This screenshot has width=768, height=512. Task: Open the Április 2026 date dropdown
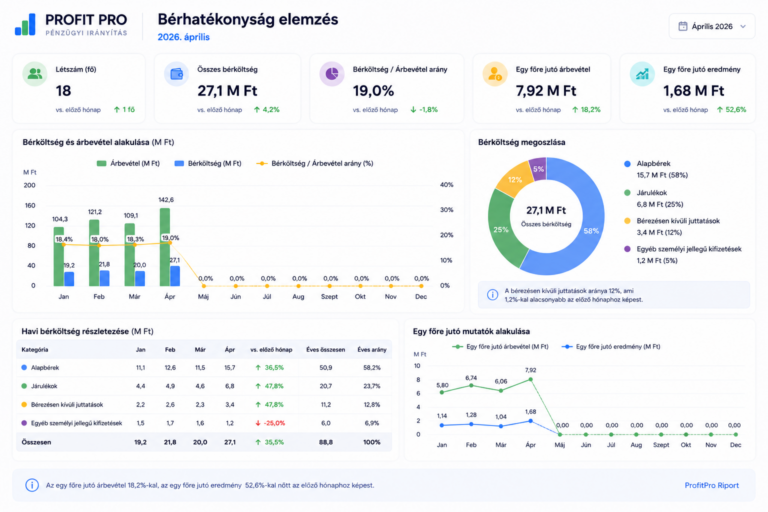point(712,26)
